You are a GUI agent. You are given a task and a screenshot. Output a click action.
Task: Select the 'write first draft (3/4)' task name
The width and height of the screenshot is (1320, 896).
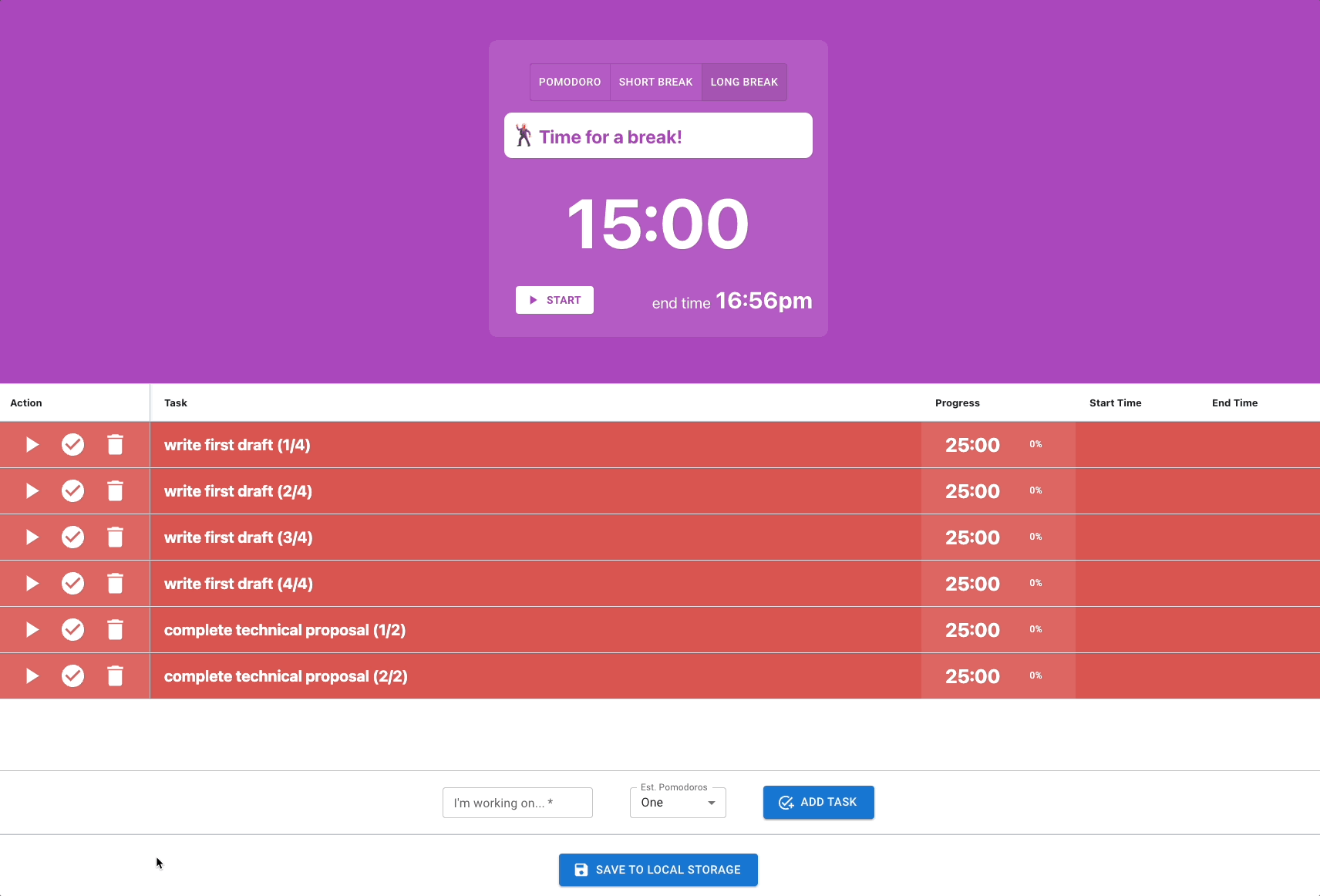238,537
